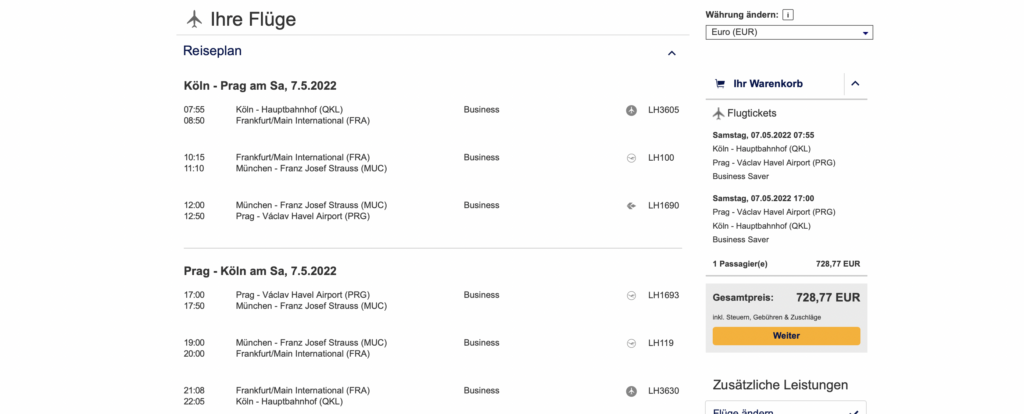Expand the Flüge ändern option

pyautogui.click(x=853, y=410)
